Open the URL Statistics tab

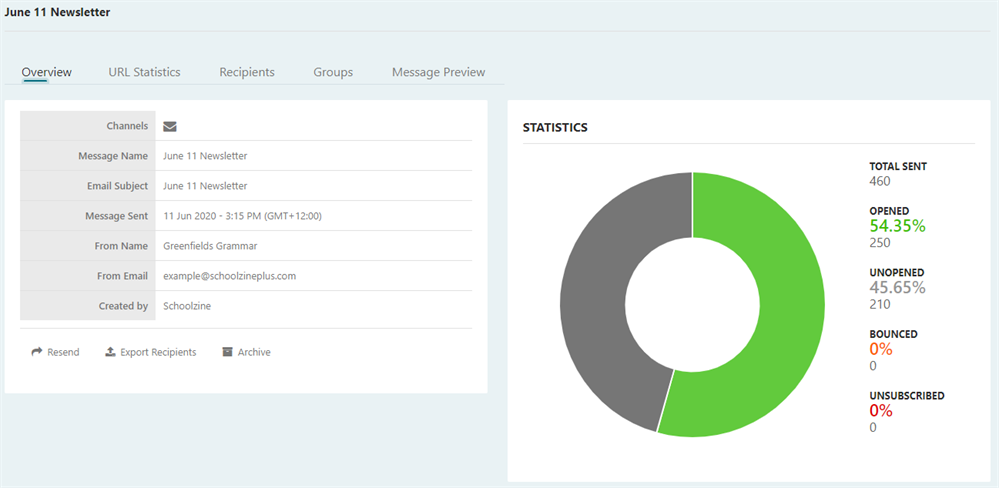pos(144,72)
